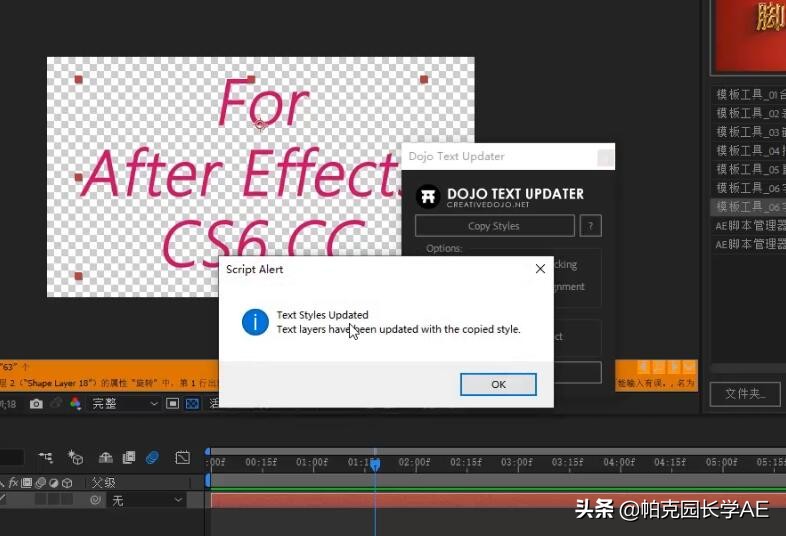Toggle hide shy layers icon
The height and width of the screenshot is (536, 786).
(105, 457)
